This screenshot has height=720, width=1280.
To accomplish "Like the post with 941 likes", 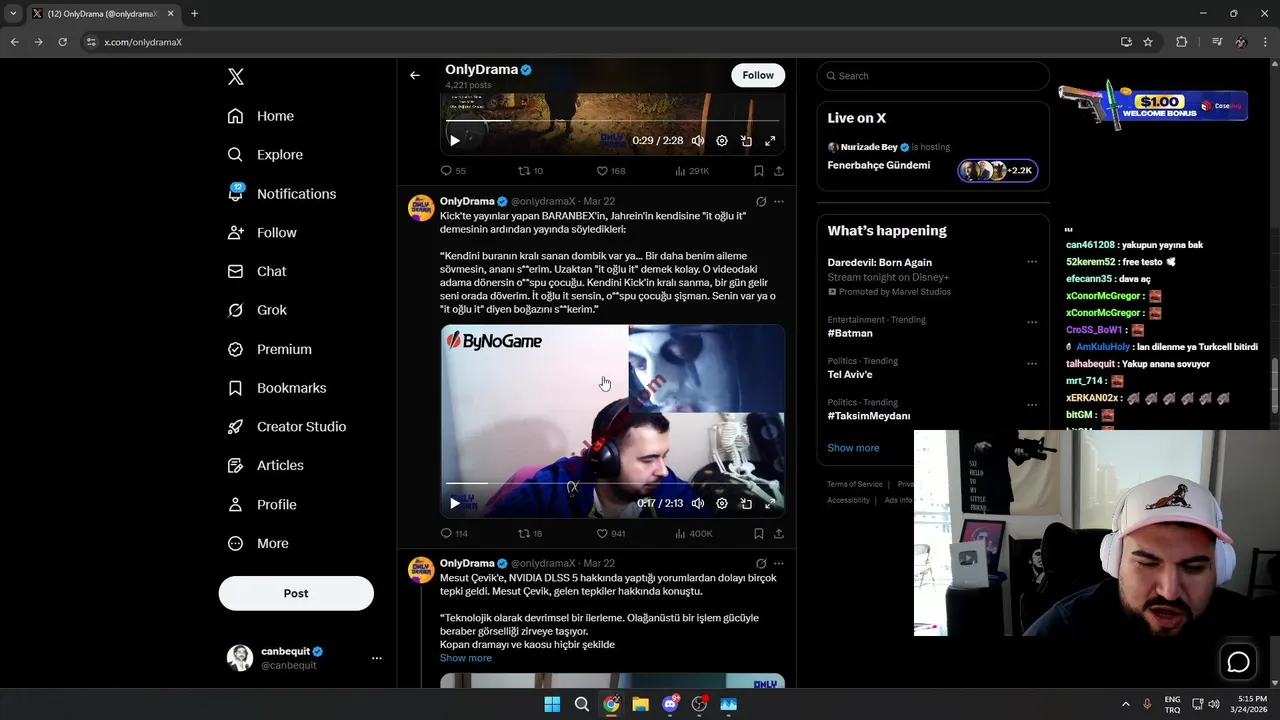I will pyautogui.click(x=611, y=533).
